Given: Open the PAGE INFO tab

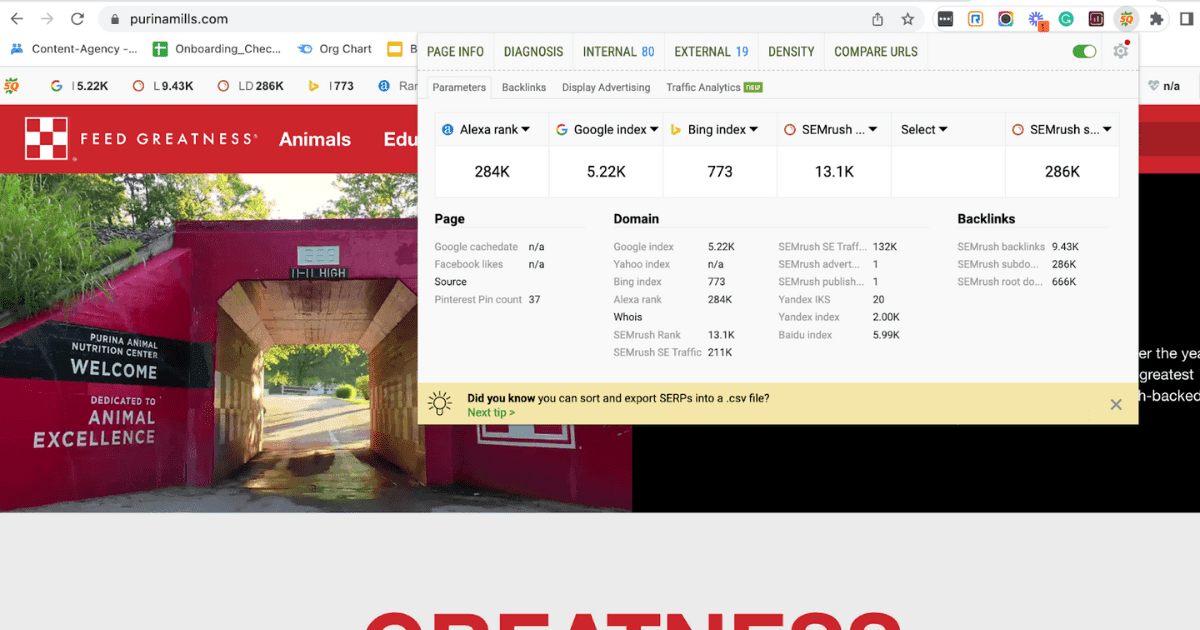Looking at the screenshot, I should click(x=455, y=51).
